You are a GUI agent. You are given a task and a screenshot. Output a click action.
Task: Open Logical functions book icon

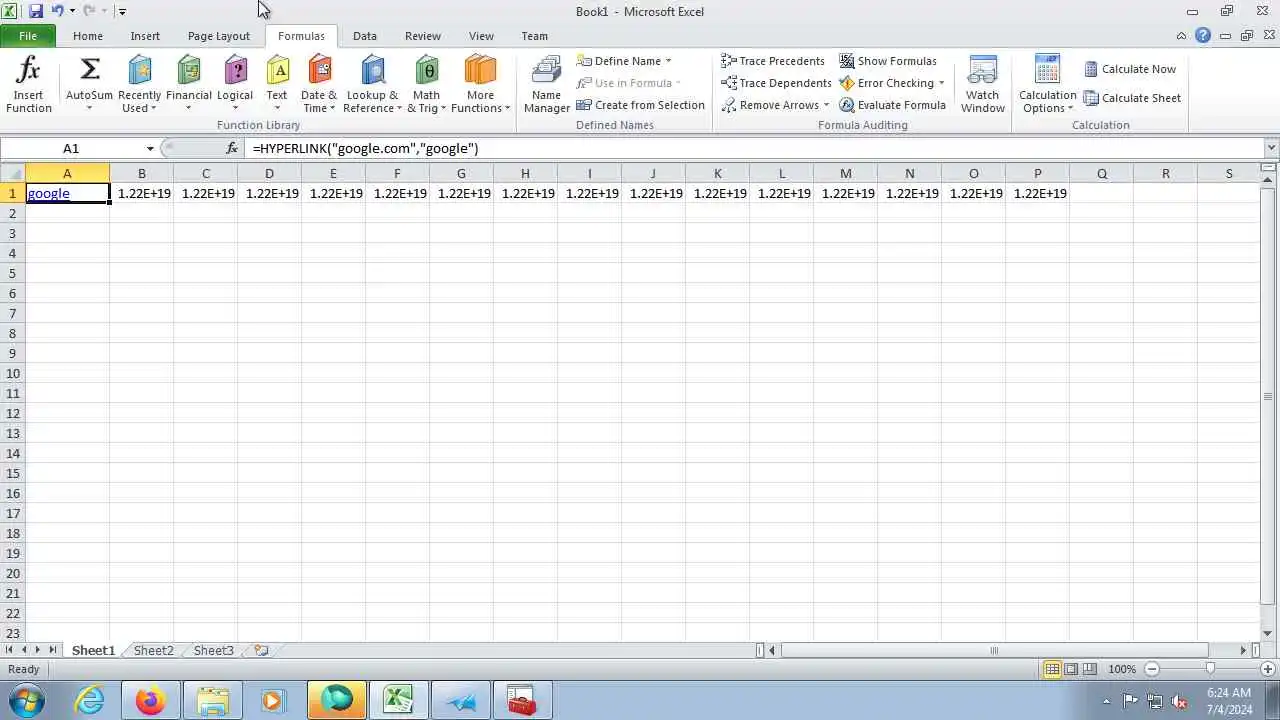click(235, 70)
